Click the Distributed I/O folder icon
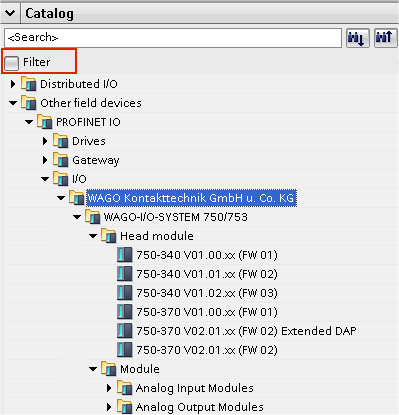Screen dimensions: 399x415 coord(28,84)
